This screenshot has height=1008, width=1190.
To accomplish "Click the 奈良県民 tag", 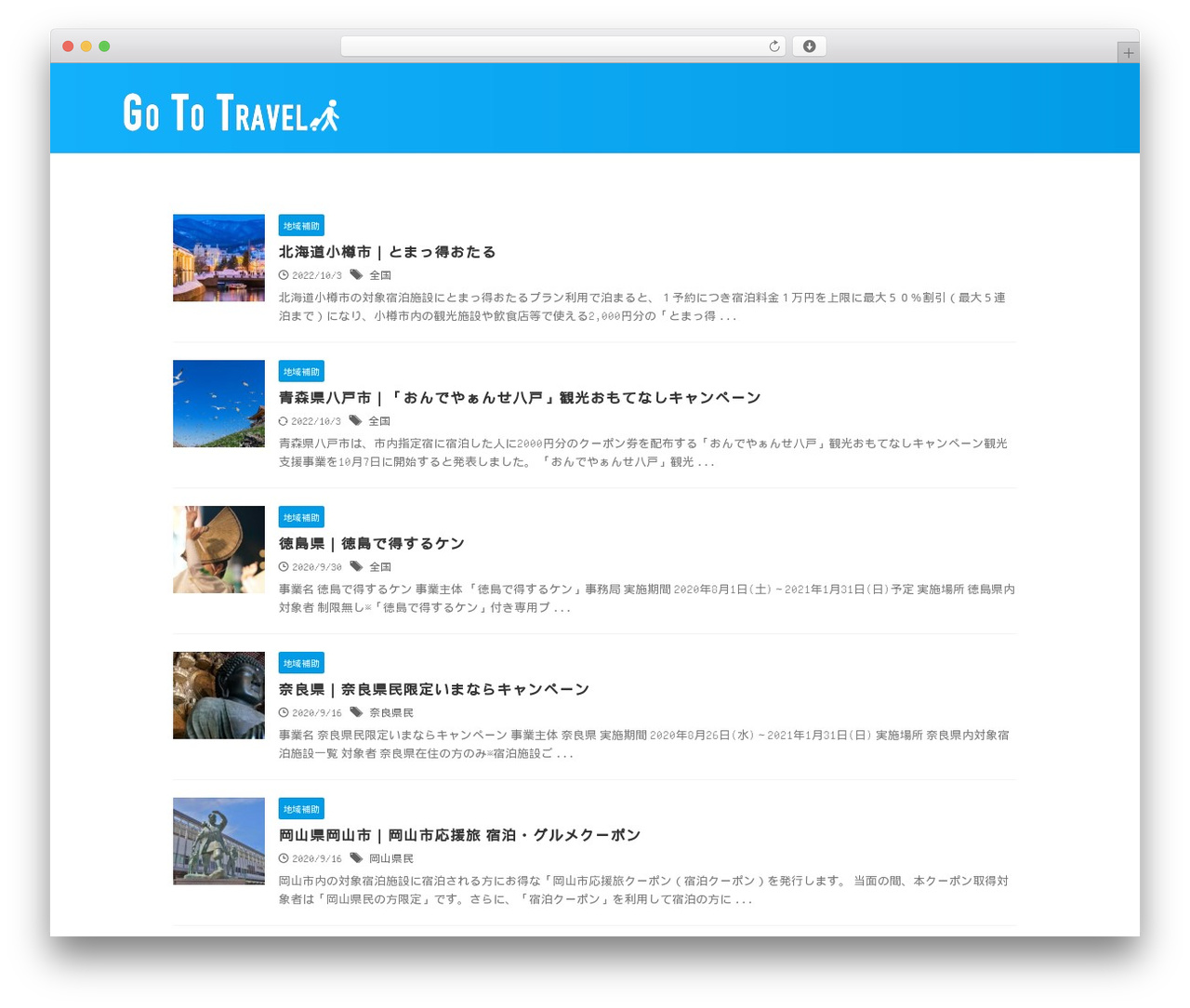I will [391, 714].
